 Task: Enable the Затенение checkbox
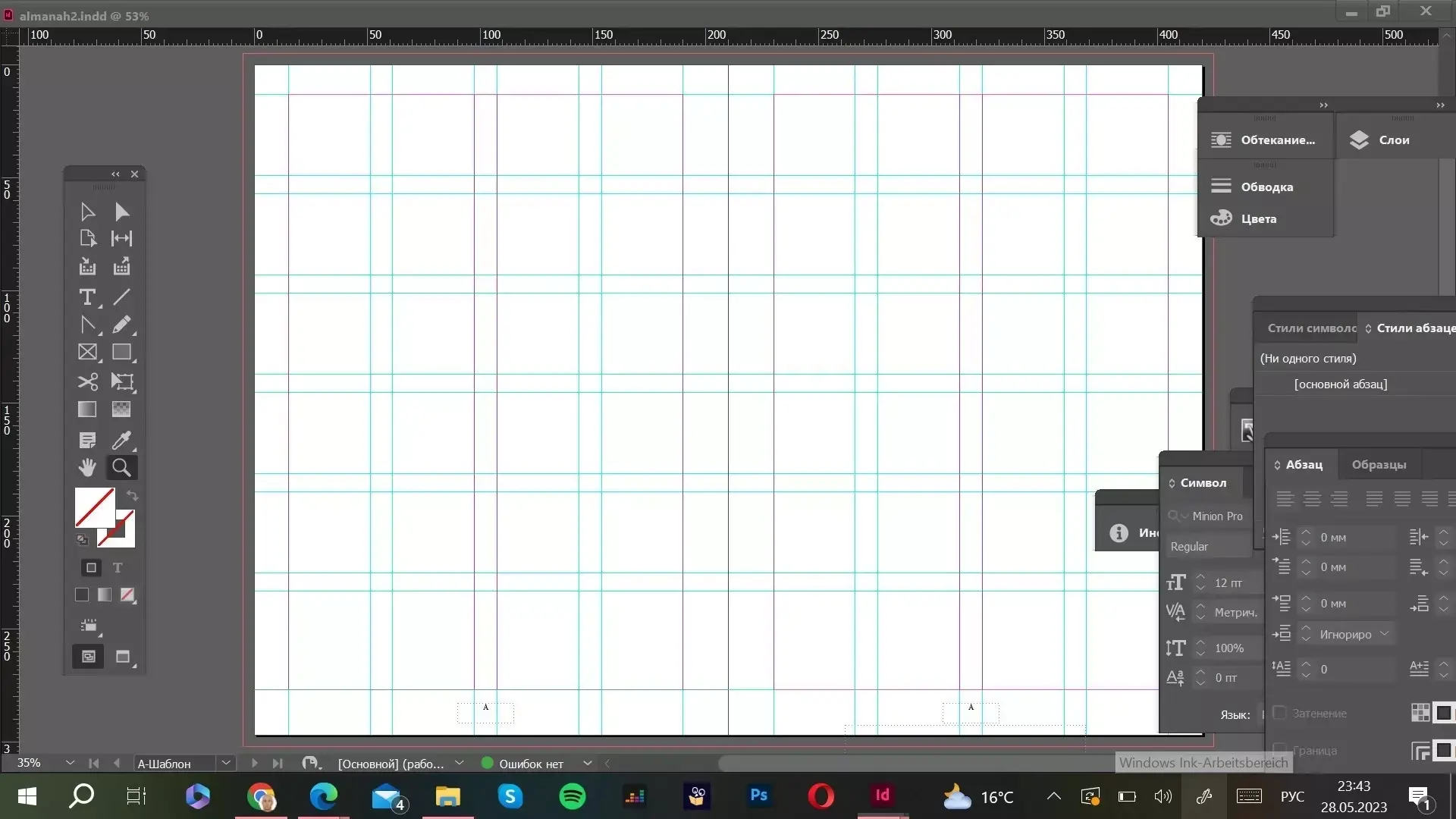(x=1279, y=713)
